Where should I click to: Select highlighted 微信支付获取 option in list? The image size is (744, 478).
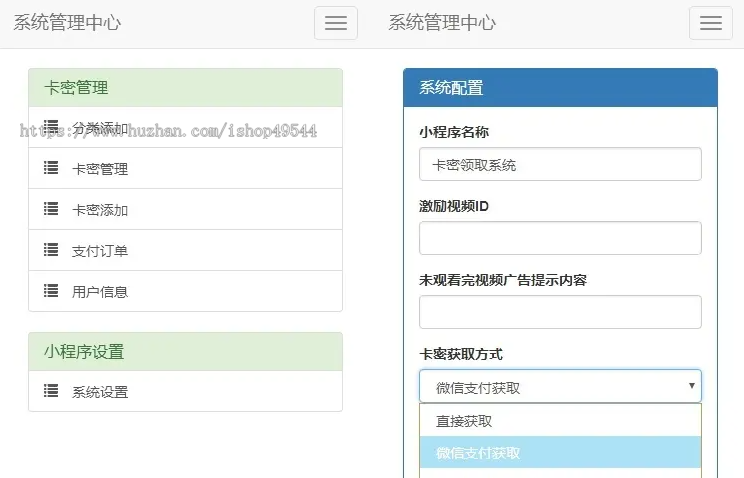[560, 452]
